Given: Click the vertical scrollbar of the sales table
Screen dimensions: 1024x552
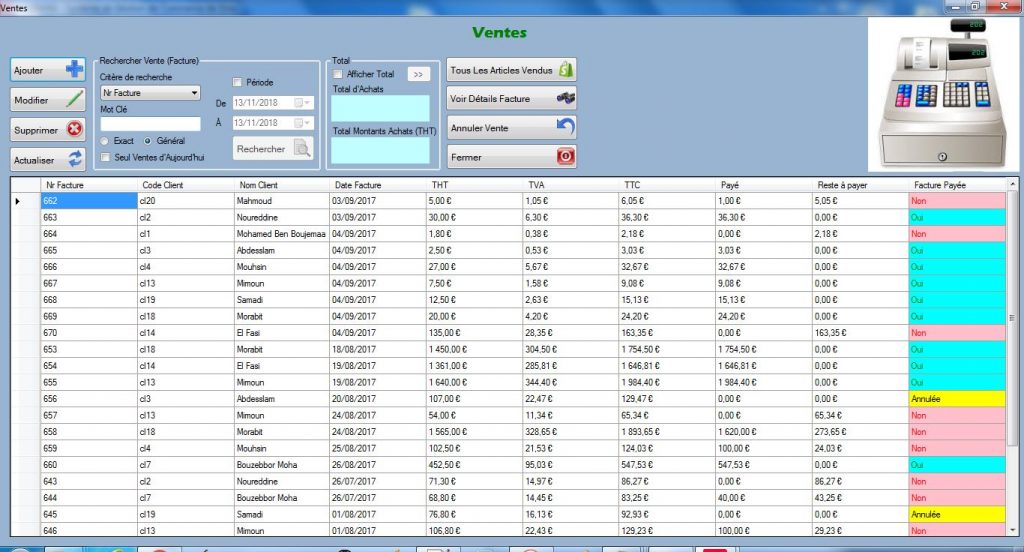Looking at the screenshot, I should 1013,319.
